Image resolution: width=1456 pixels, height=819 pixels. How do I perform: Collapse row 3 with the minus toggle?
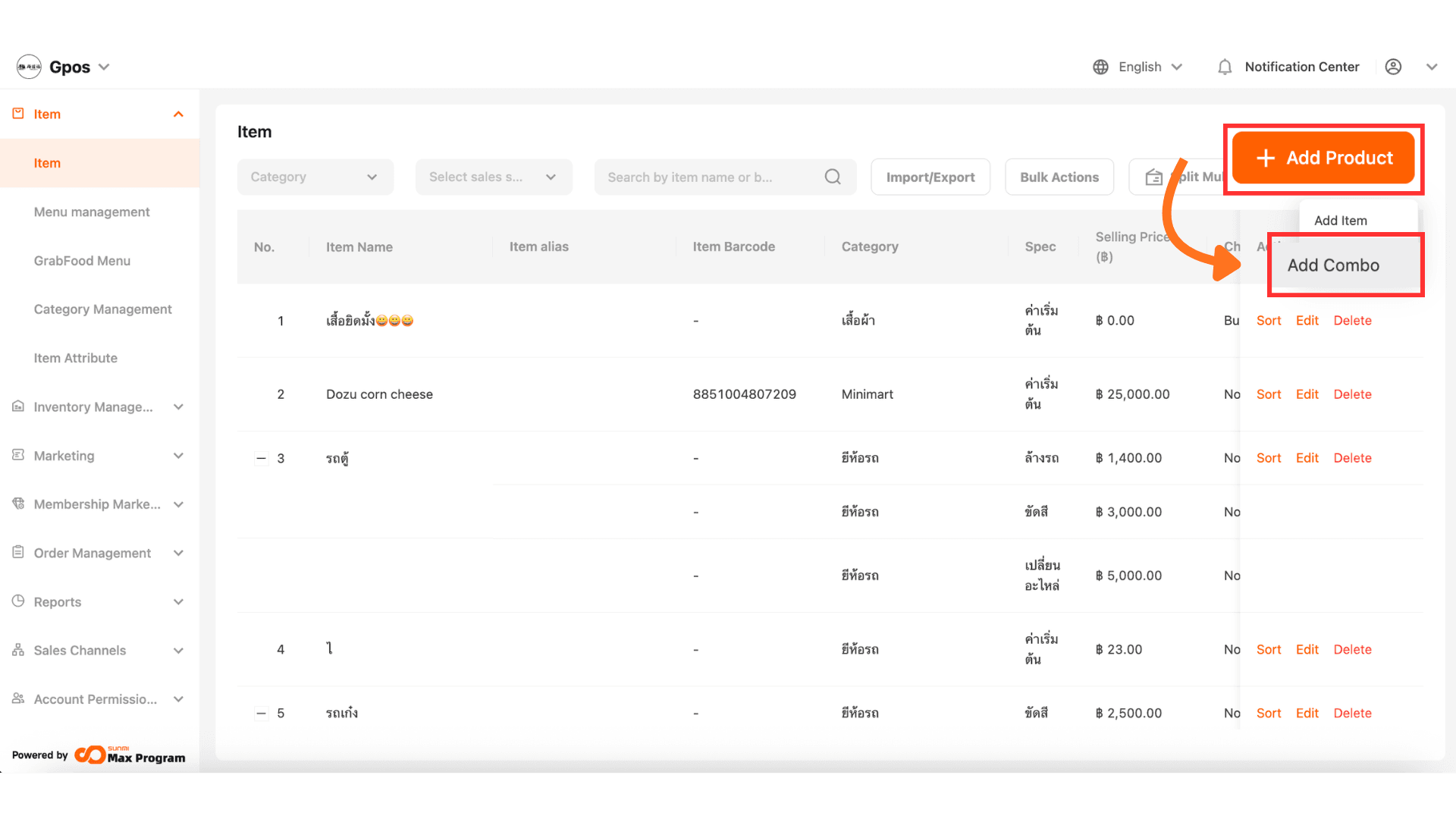pos(261,458)
